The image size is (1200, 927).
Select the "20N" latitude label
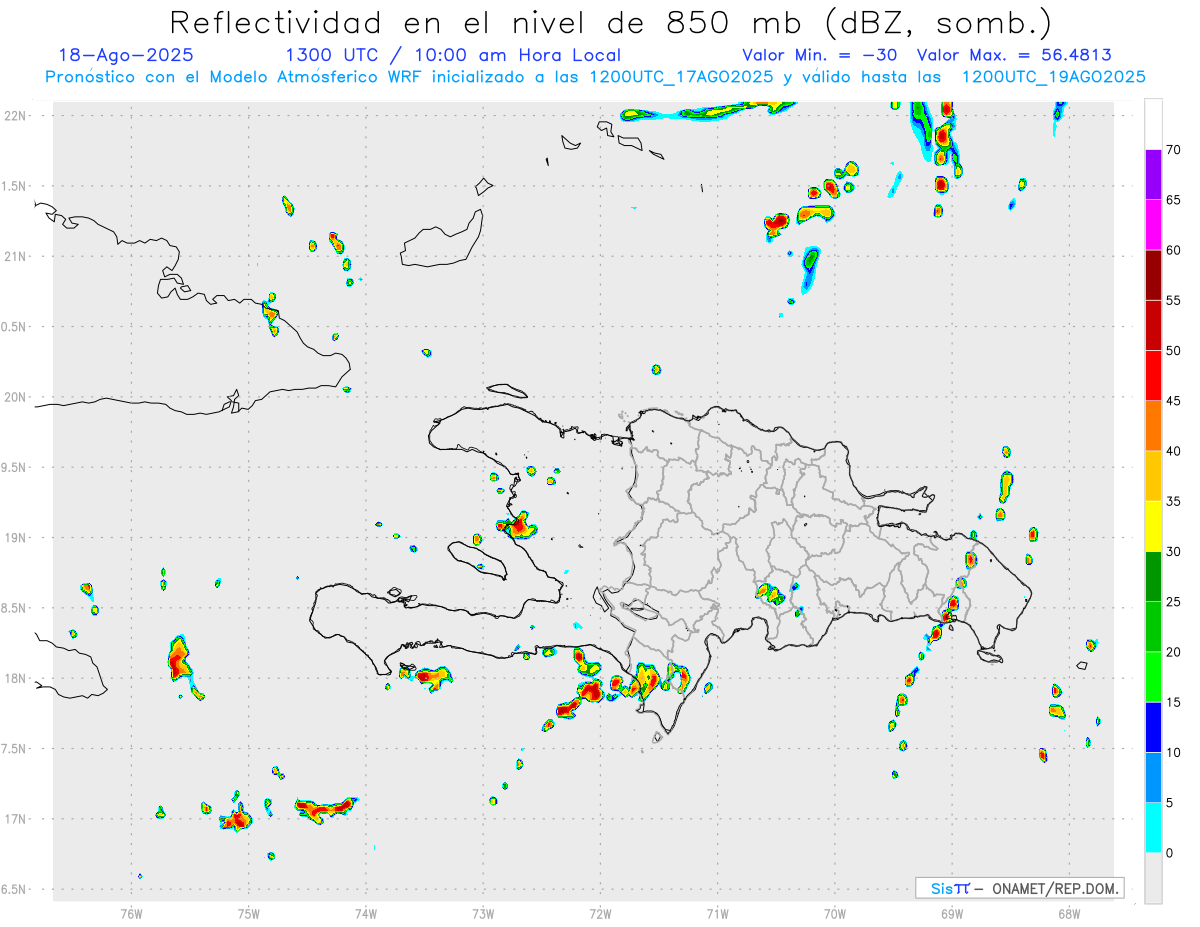(x=17, y=397)
